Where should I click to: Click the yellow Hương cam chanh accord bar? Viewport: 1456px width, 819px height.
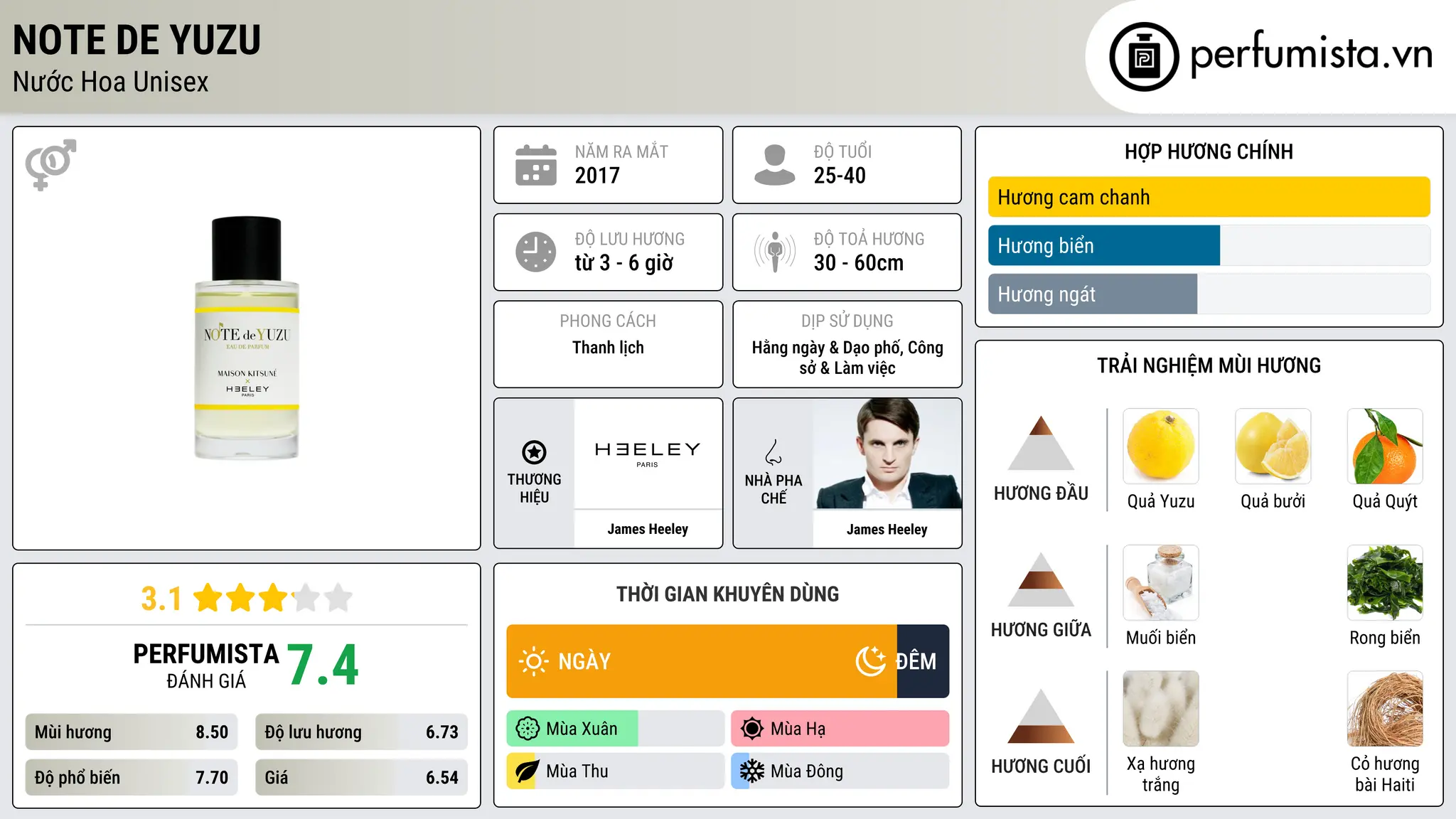[1209, 197]
